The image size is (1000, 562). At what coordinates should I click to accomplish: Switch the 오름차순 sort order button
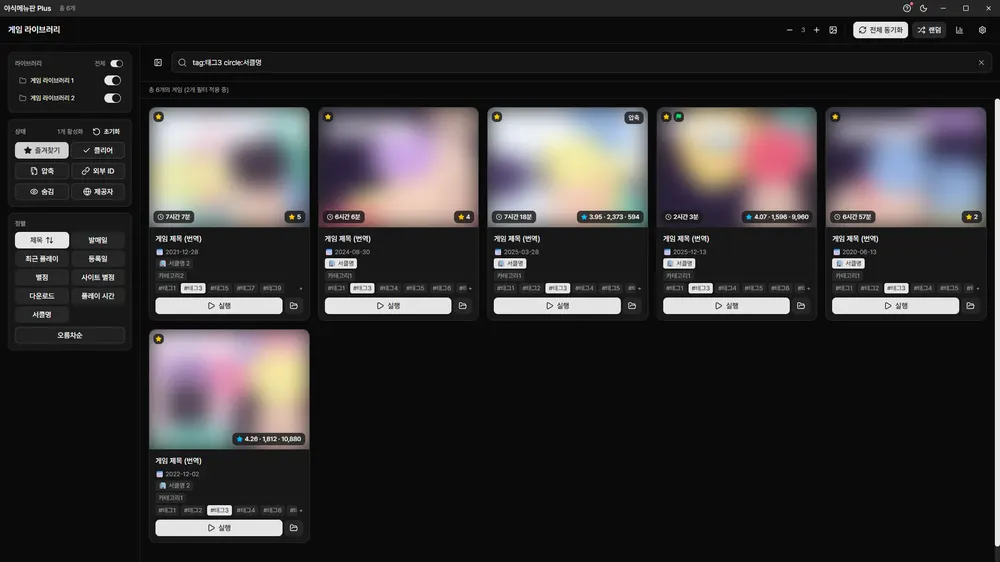[70, 336]
